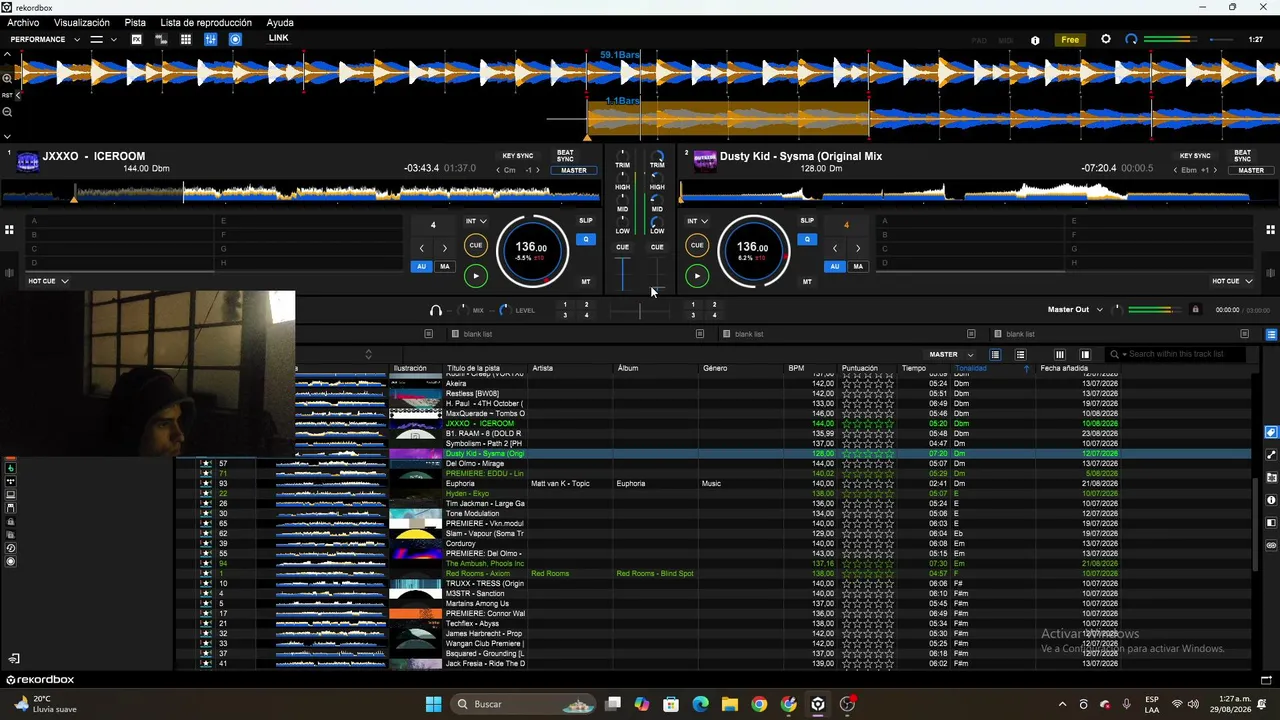
Task: Toggle deck 2 SLIP mode
Action: tap(807, 221)
